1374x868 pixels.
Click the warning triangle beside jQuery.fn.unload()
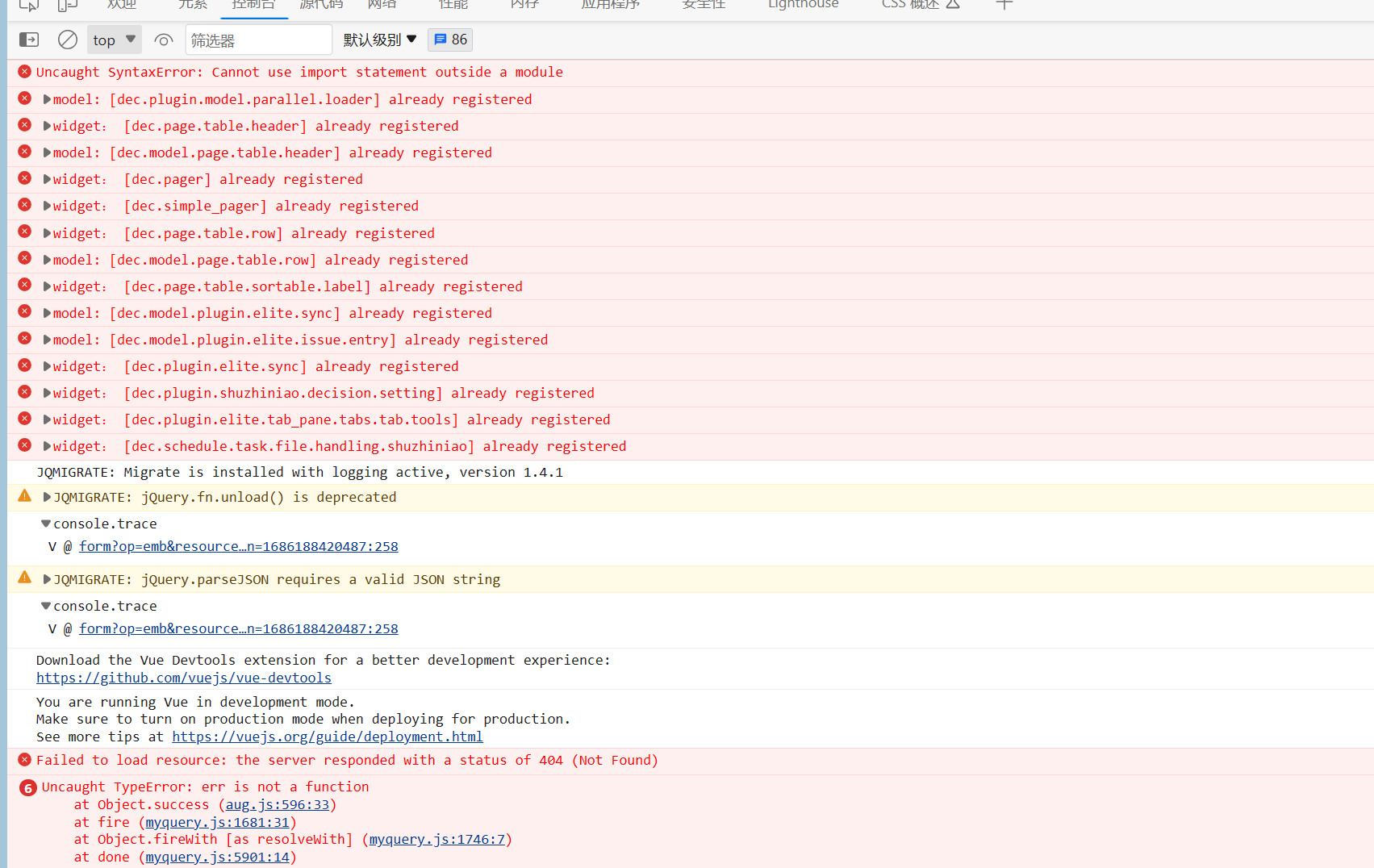coord(25,496)
